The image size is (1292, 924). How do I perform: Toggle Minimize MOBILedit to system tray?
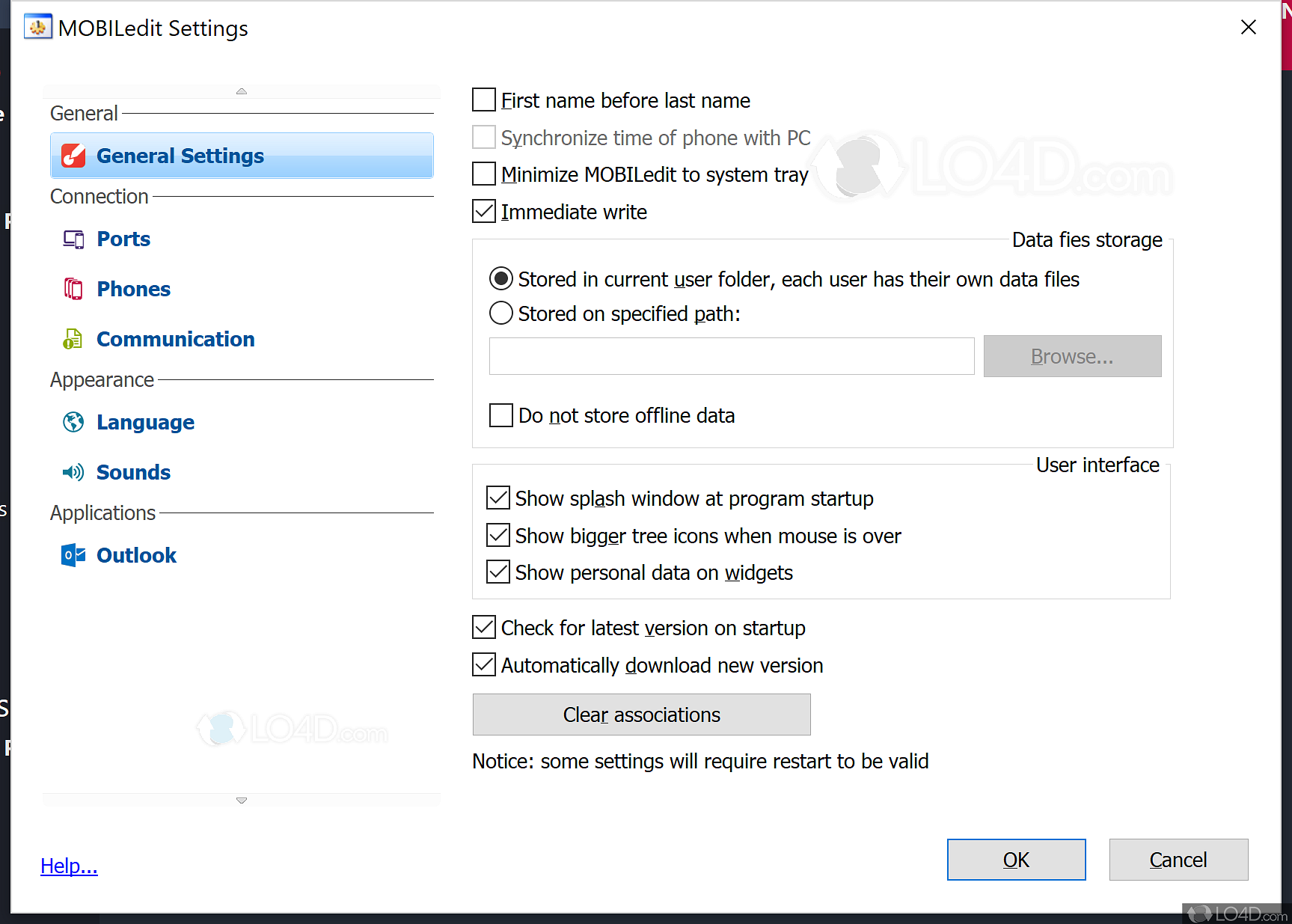pyautogui.click(x=484, y=174)
